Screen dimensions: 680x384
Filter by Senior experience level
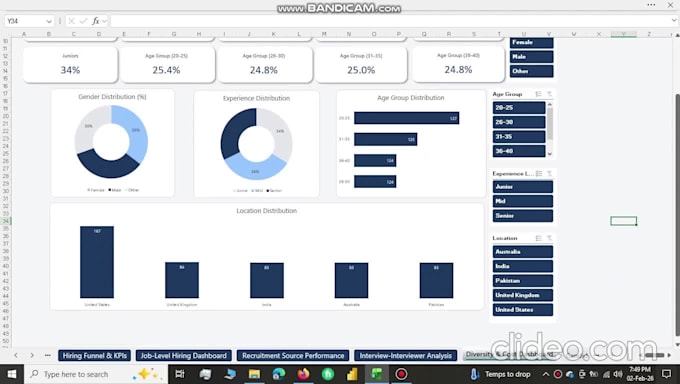[x=523, y=216]
